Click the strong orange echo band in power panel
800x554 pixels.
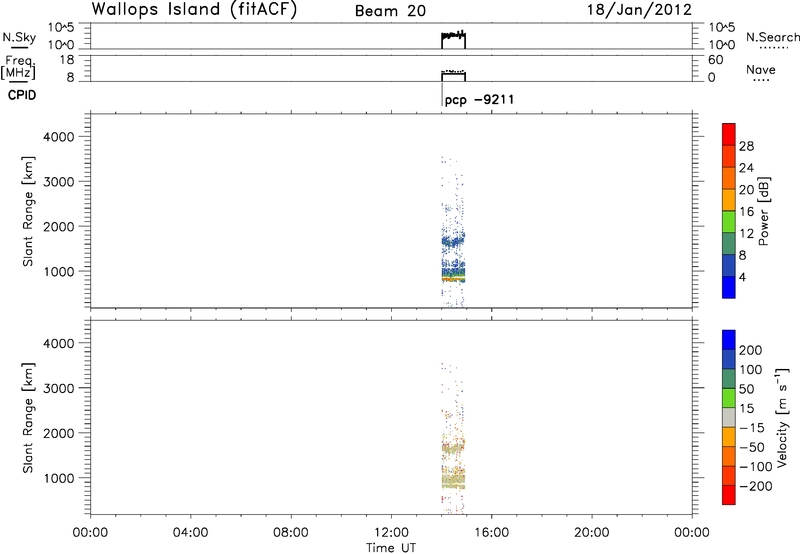(453, 279)
